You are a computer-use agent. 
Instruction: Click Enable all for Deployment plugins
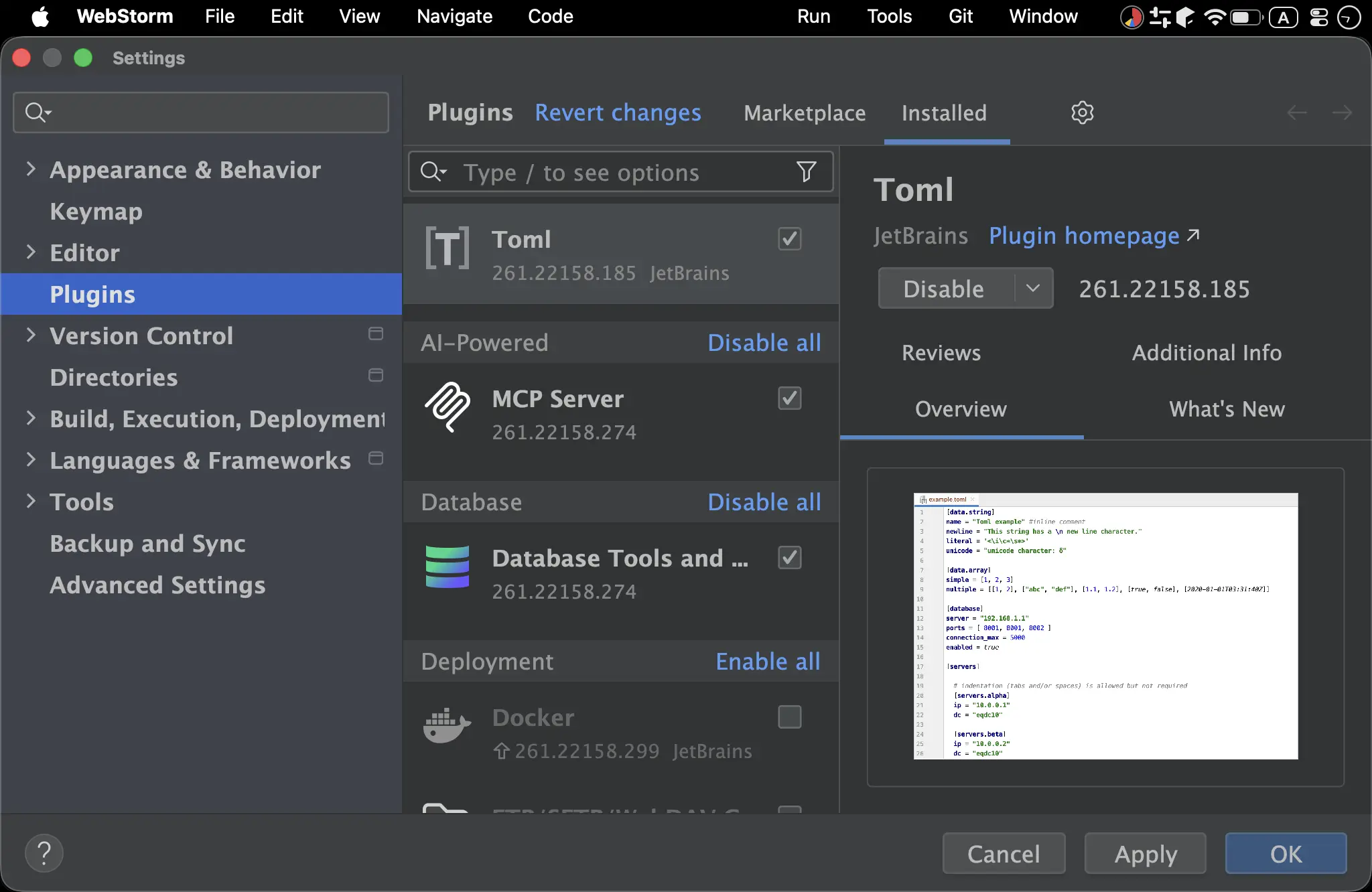(x=768, y=662)
